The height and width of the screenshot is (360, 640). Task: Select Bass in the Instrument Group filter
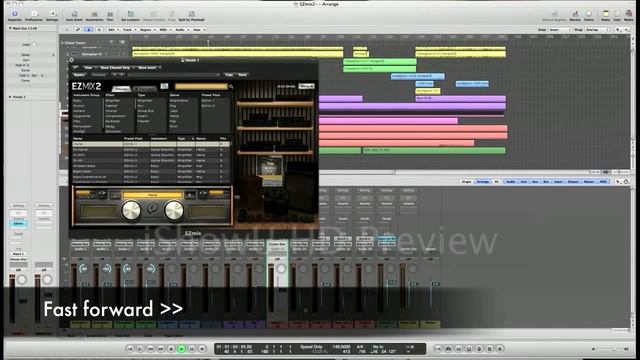point(77,100)
